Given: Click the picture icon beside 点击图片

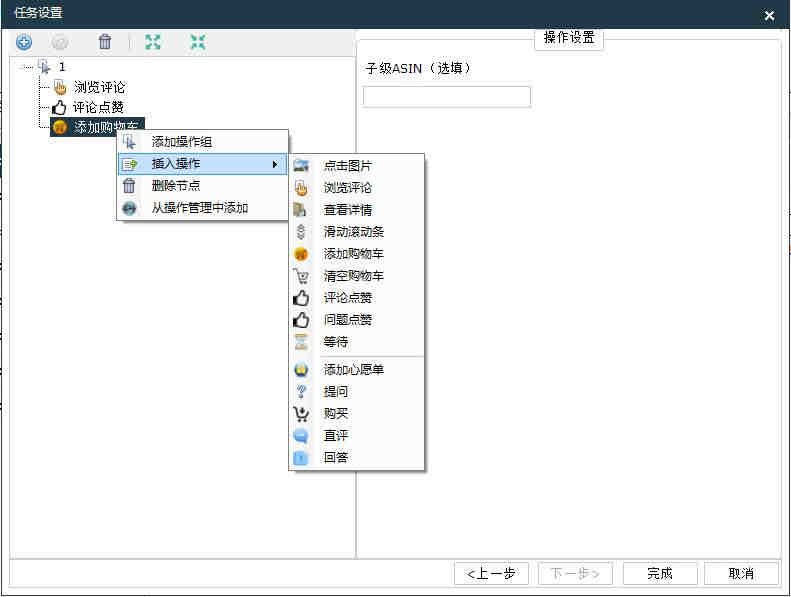Looking at the screenshot, I should click(301, 165).
